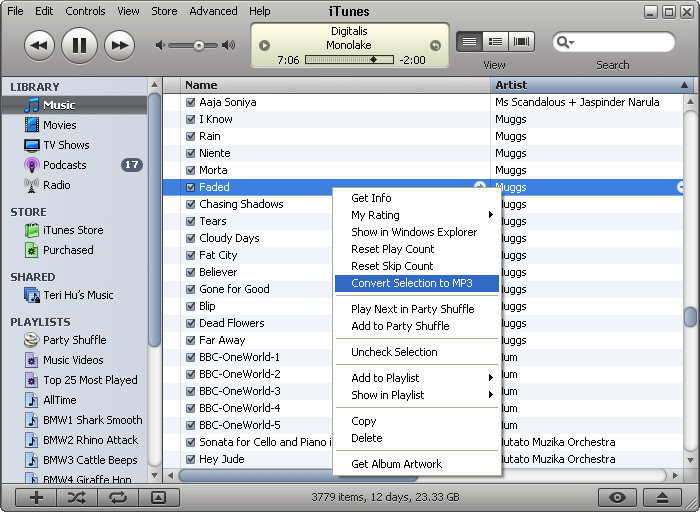700x512 pixels.
Task: Switch to Cover Flow view icon
Action: tap(522, 42)
